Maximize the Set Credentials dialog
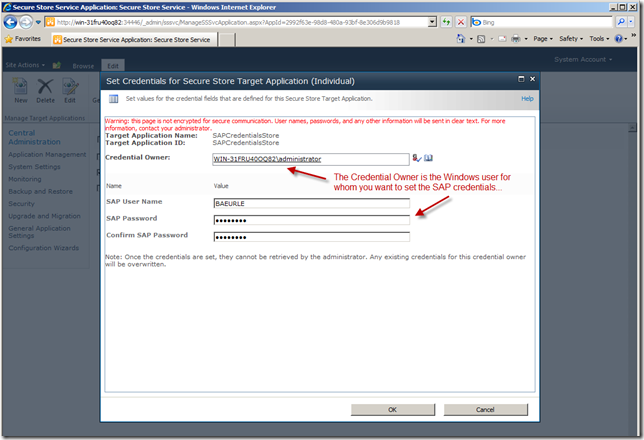Viewport: 644px width, 440px height. pos(520,79)
